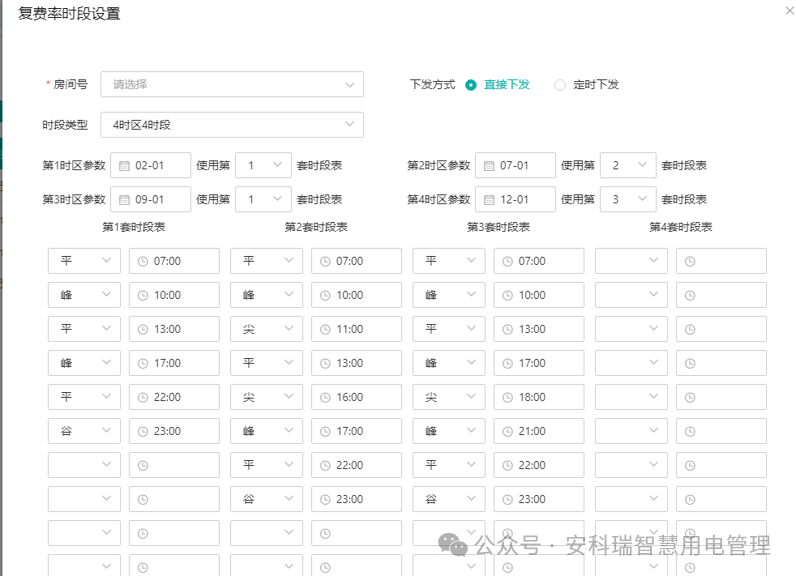Viewport: 796px width, 577px height.
Task: Click calendar icon in 第2时区参数 date field
Action: click(x=489, y=166)
